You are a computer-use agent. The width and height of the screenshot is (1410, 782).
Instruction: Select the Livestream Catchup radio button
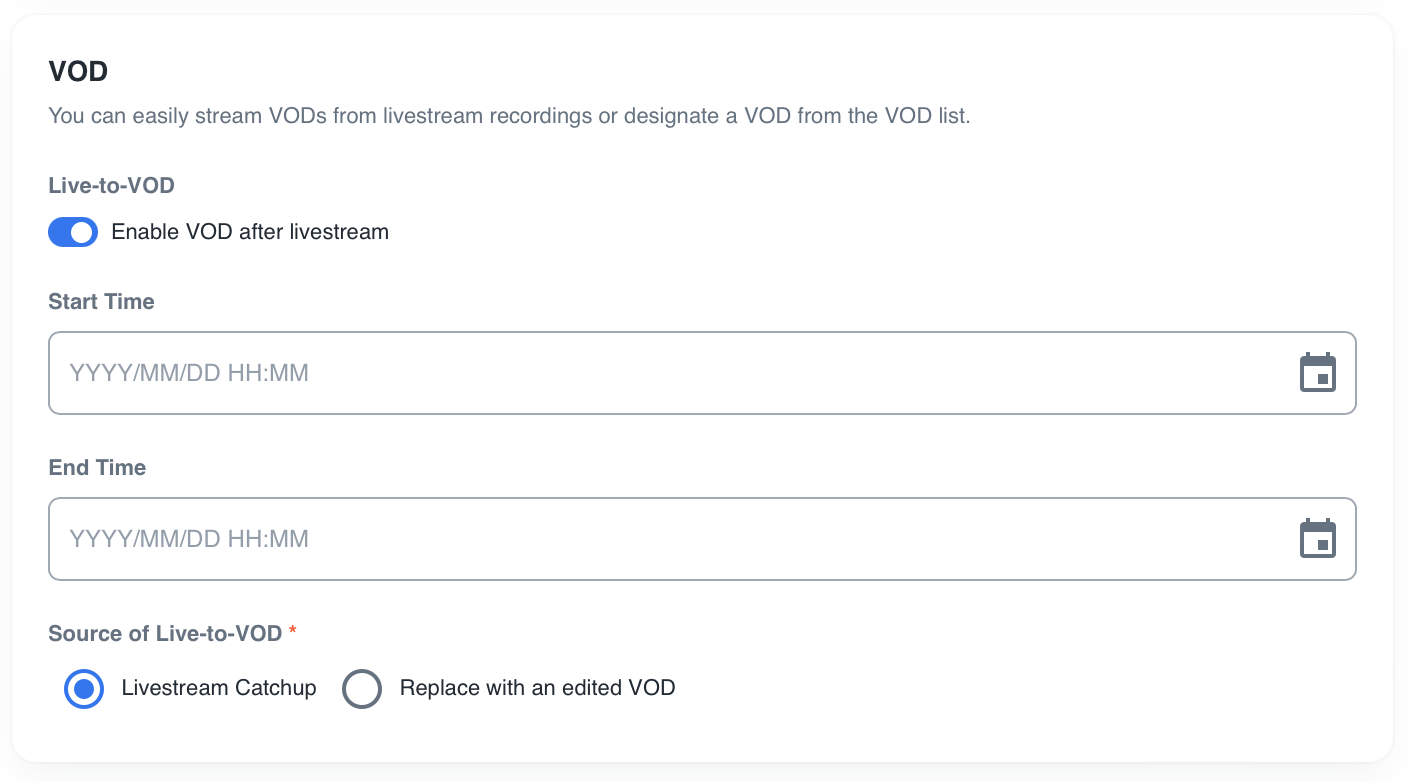84,689
